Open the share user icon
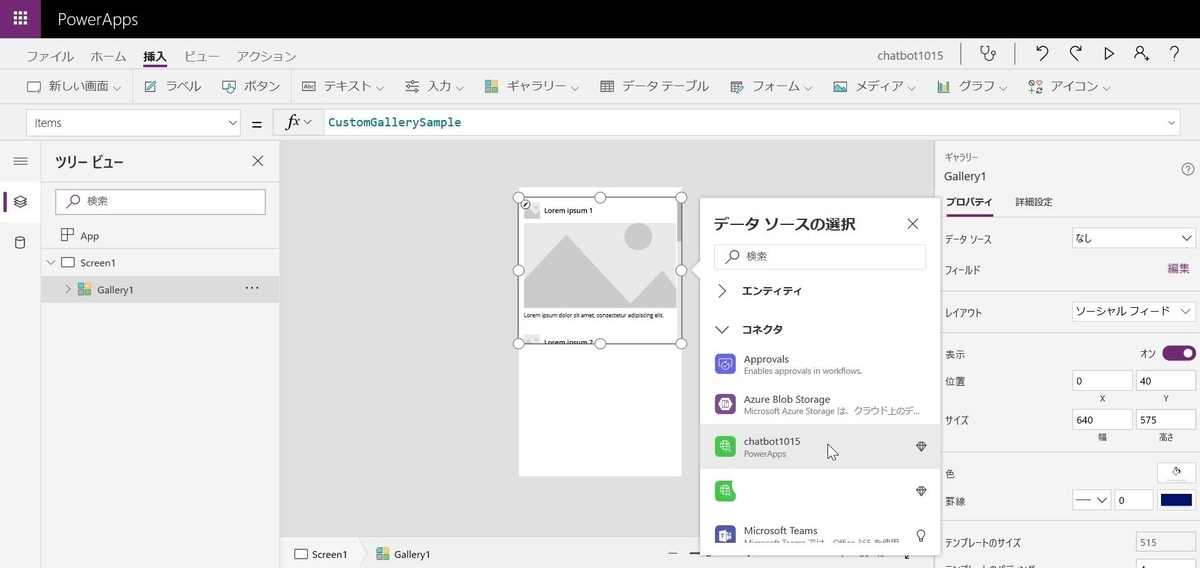 coord(1141,54)
